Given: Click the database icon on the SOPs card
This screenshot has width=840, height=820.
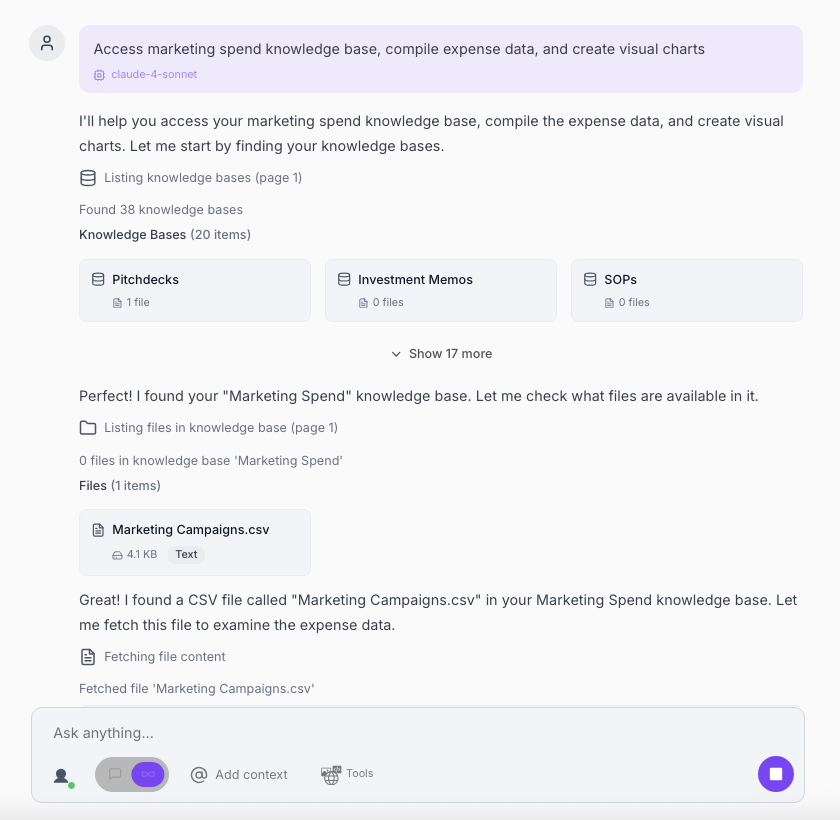Looking at the screenshot, I should tap(590, 279).
